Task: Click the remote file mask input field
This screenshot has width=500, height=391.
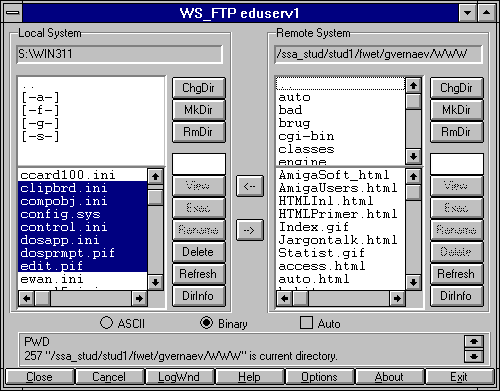Action: pos(457,164)
